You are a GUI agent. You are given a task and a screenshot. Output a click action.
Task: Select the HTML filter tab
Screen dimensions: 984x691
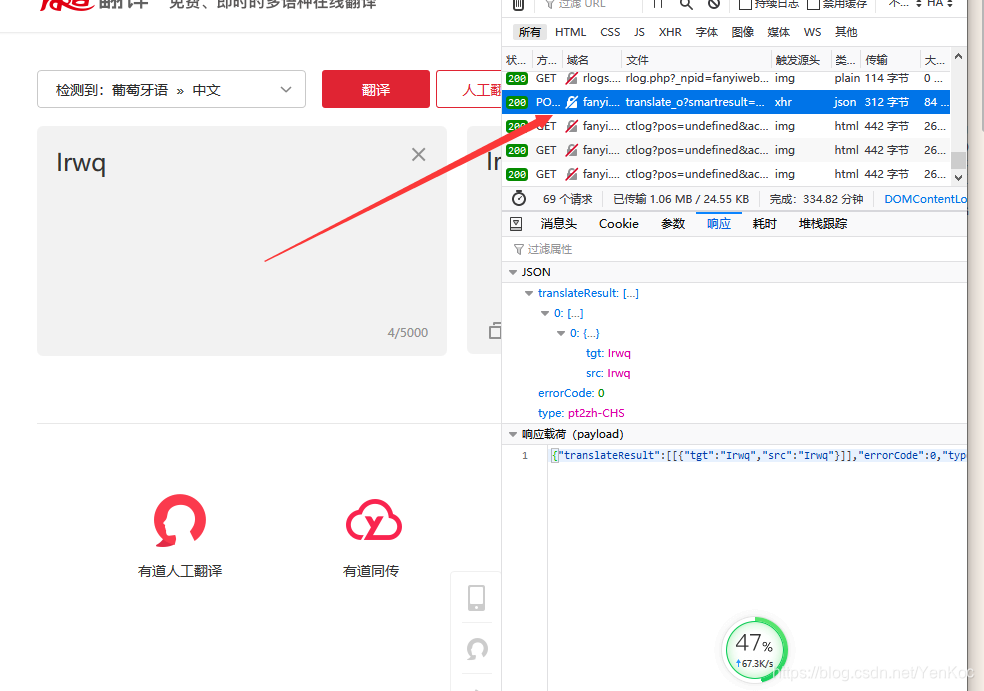click(x=570, y=32)
